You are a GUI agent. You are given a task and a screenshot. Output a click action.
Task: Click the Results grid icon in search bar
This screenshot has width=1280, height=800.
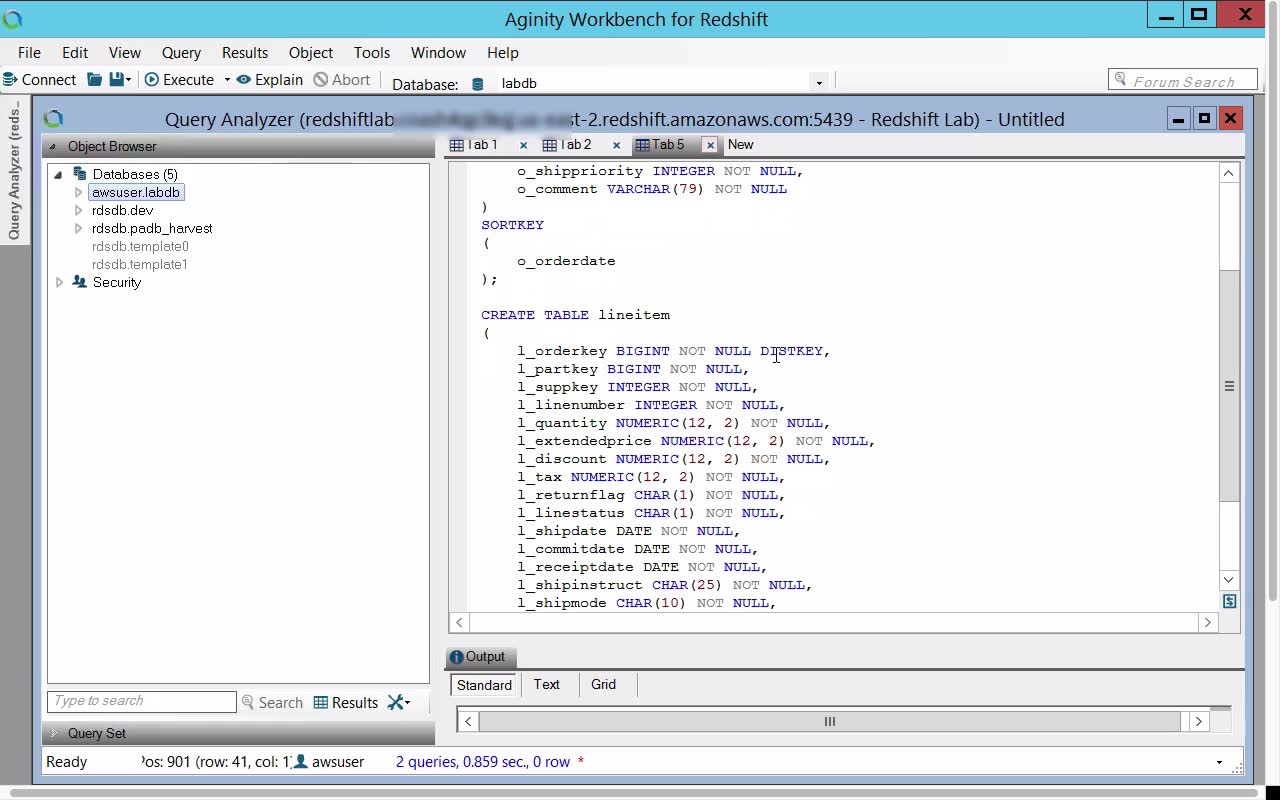321,702
